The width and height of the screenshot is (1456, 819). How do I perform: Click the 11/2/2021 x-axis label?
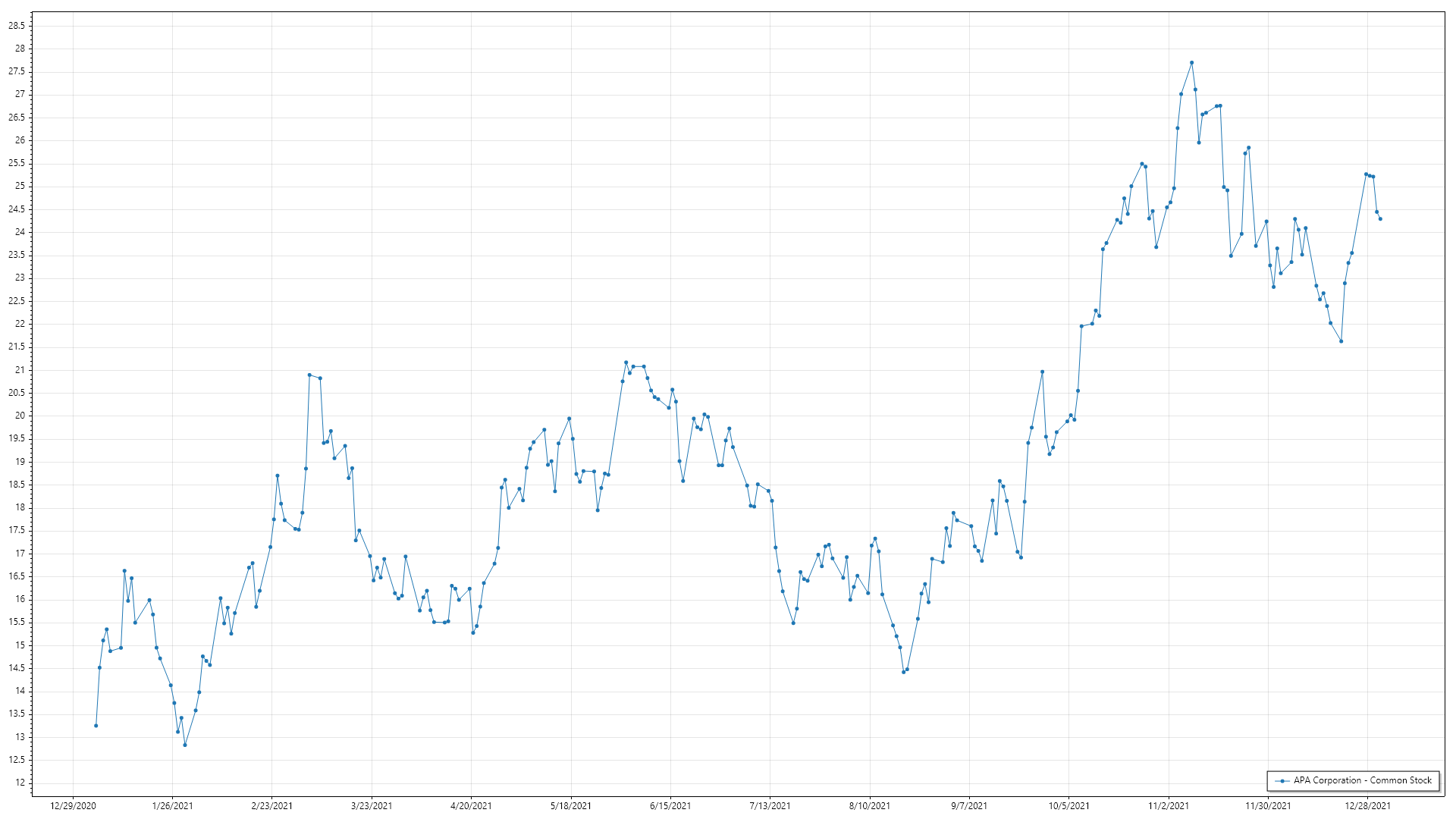tap(1168, 806)
